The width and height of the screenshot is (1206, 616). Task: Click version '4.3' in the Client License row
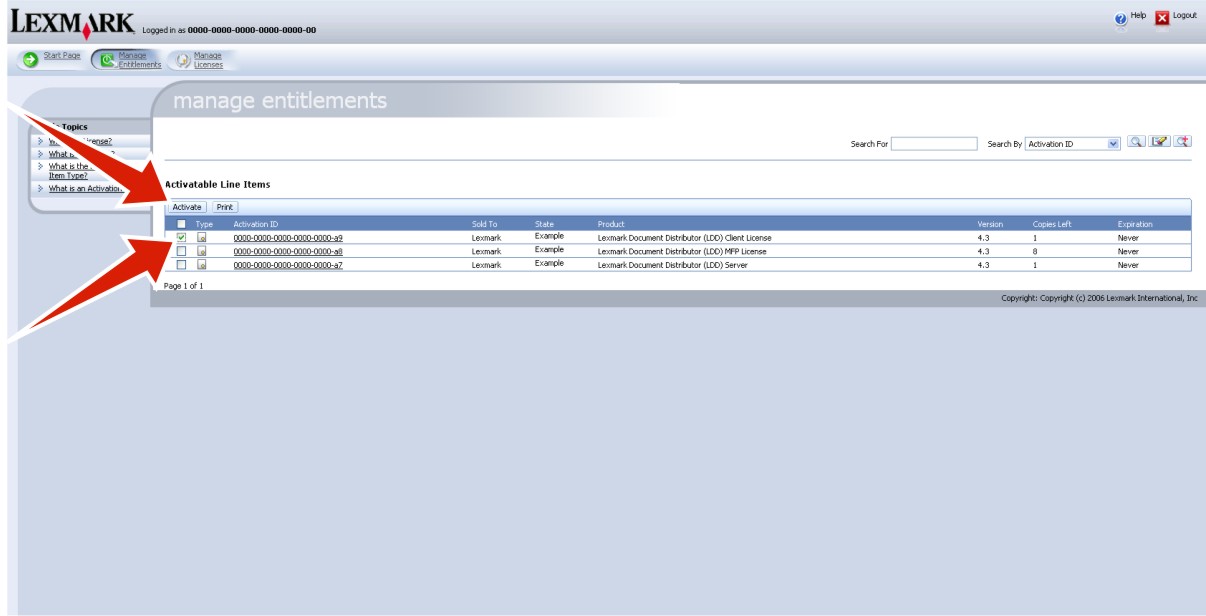point(984,238)
